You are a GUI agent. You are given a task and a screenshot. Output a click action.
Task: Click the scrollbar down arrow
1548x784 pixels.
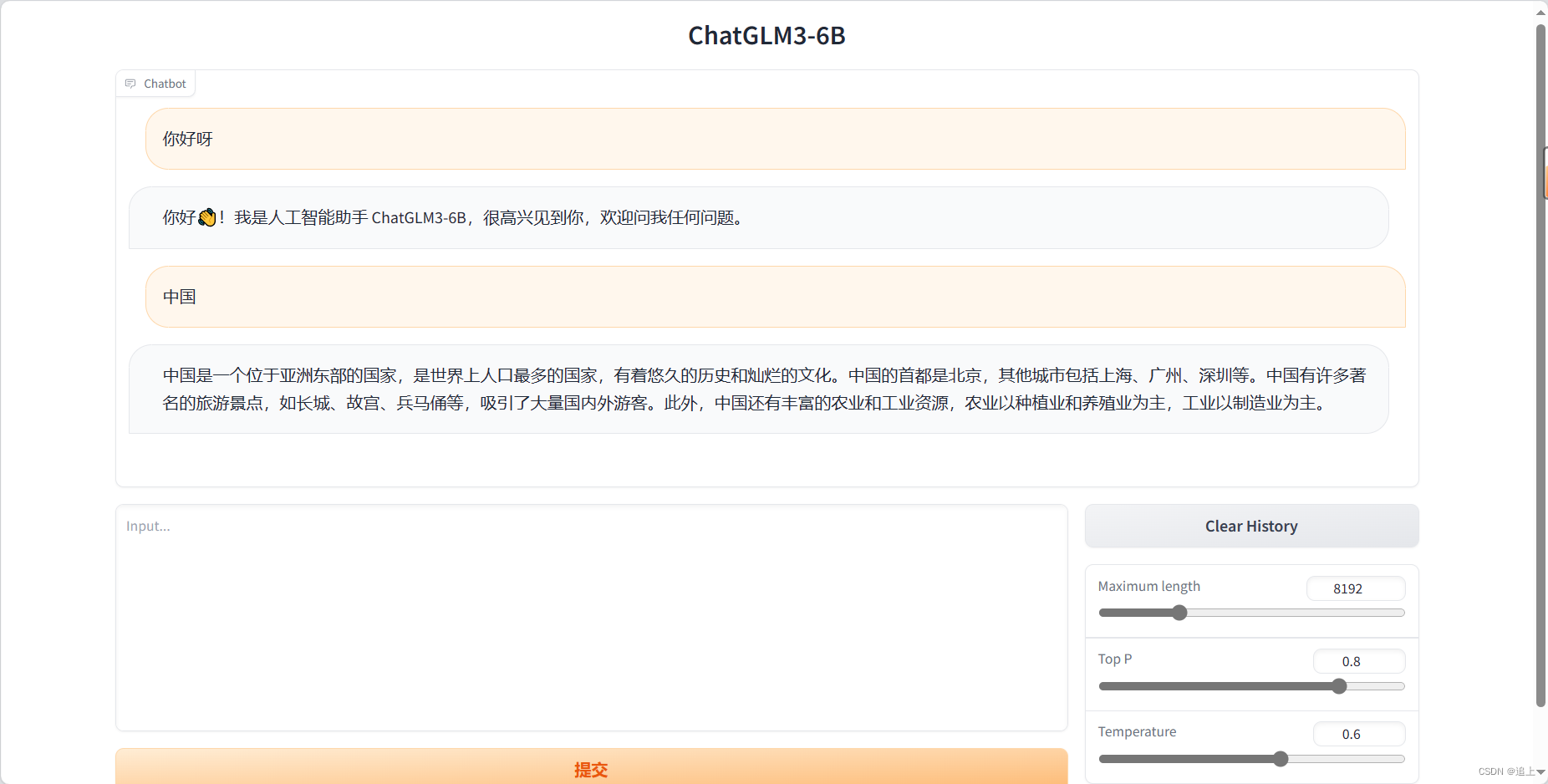pyautogui.click(x=1540, y=772)
